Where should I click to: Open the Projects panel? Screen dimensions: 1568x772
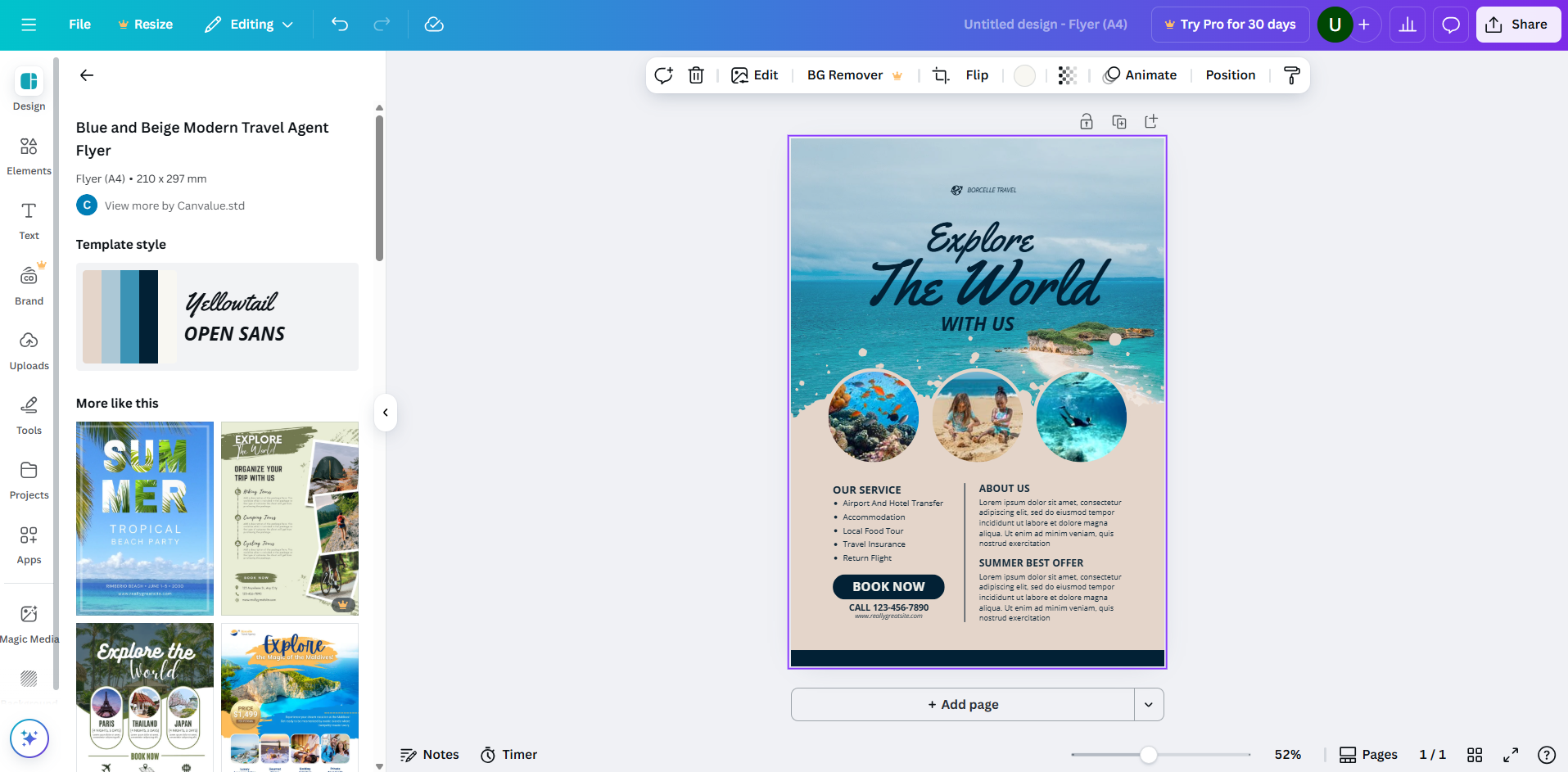click(x=29, y=480)
